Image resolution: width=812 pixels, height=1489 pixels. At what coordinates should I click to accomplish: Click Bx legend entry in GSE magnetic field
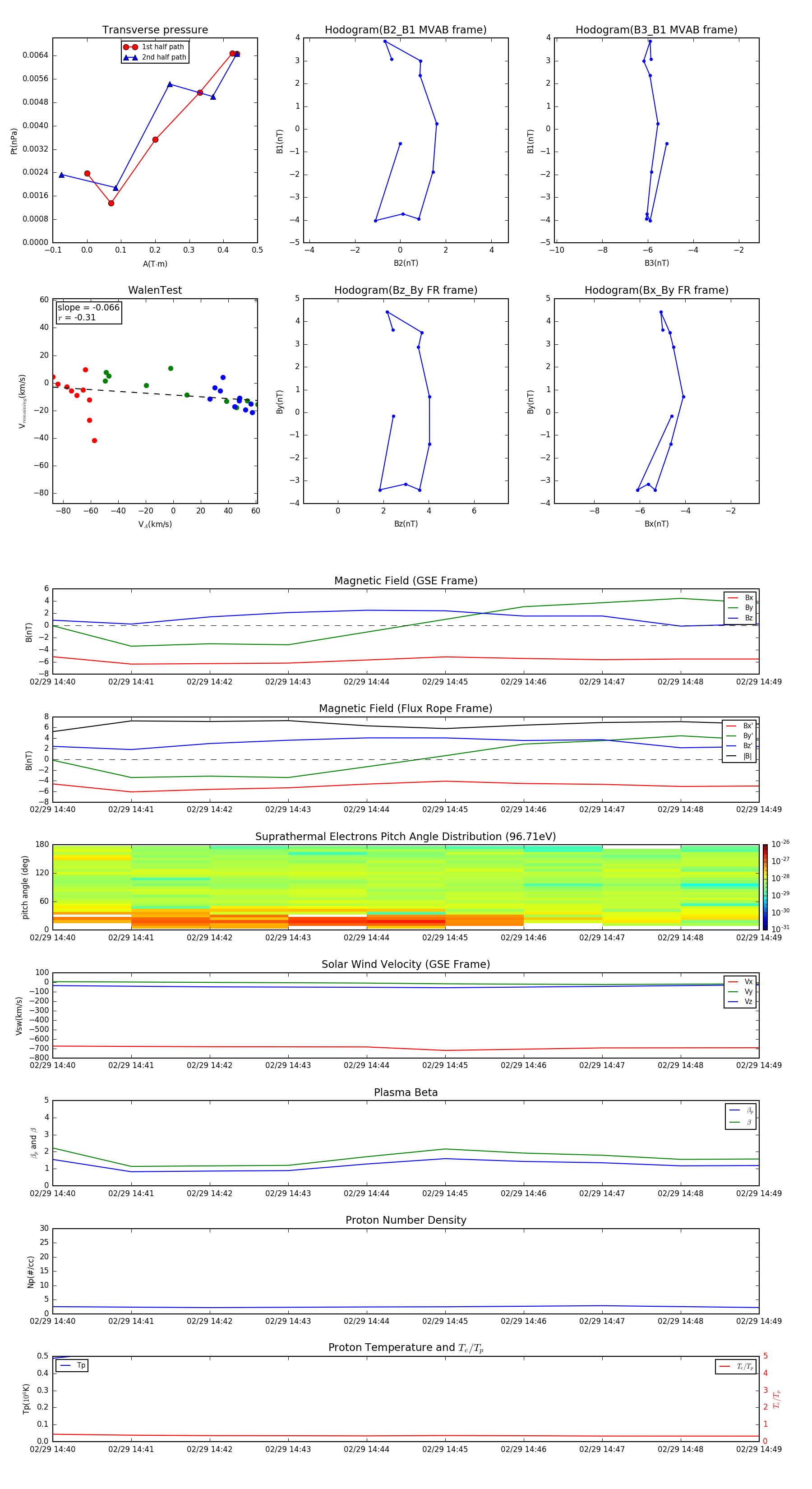pos(740,598)
